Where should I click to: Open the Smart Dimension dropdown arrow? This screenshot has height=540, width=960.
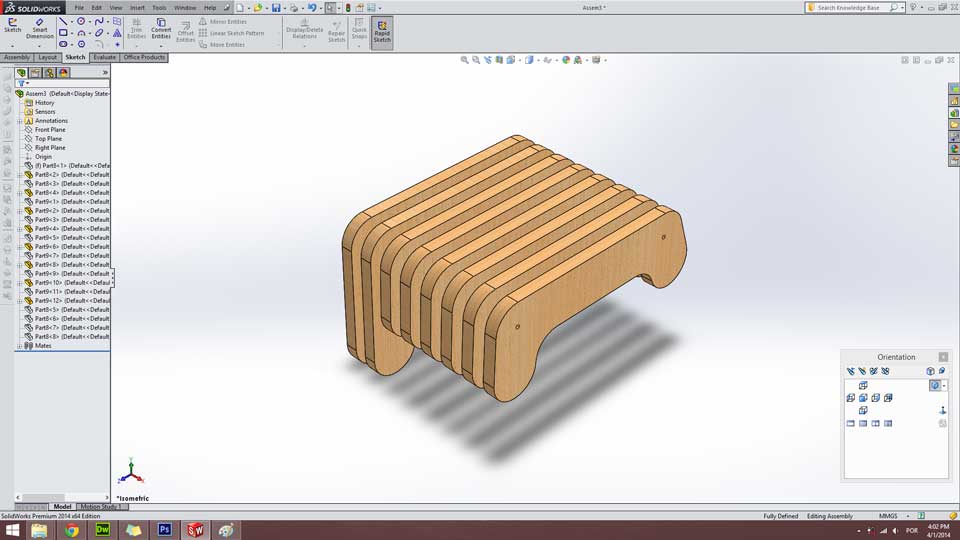click(39, 45)
